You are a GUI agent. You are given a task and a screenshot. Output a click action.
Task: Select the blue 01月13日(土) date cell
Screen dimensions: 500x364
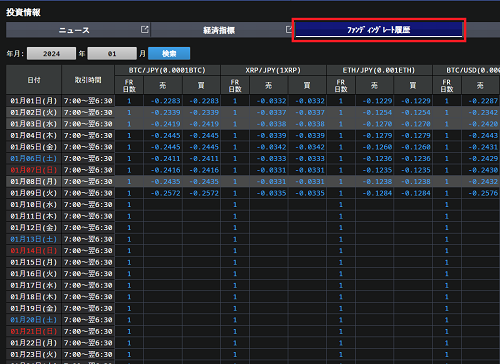point(34,239)
